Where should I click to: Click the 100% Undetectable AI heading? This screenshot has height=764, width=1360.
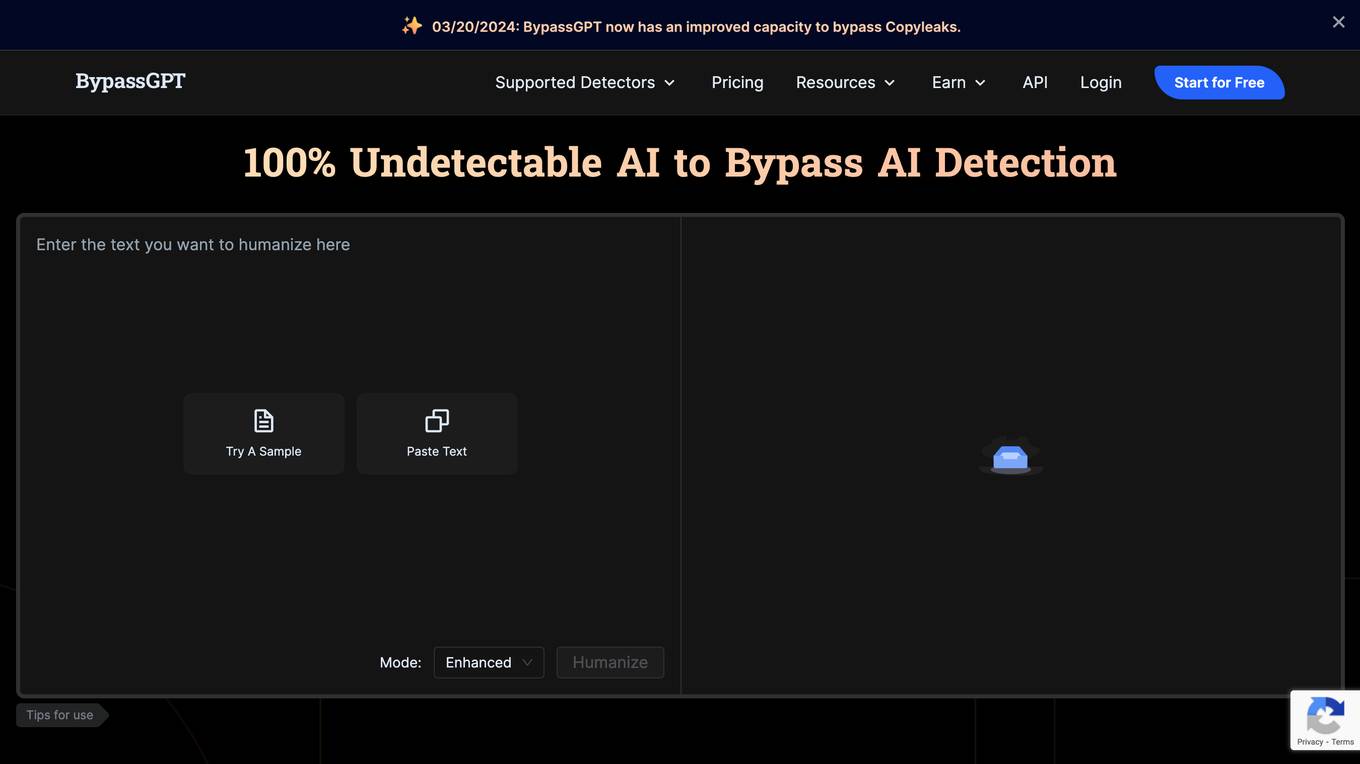[x=680, y=162]
